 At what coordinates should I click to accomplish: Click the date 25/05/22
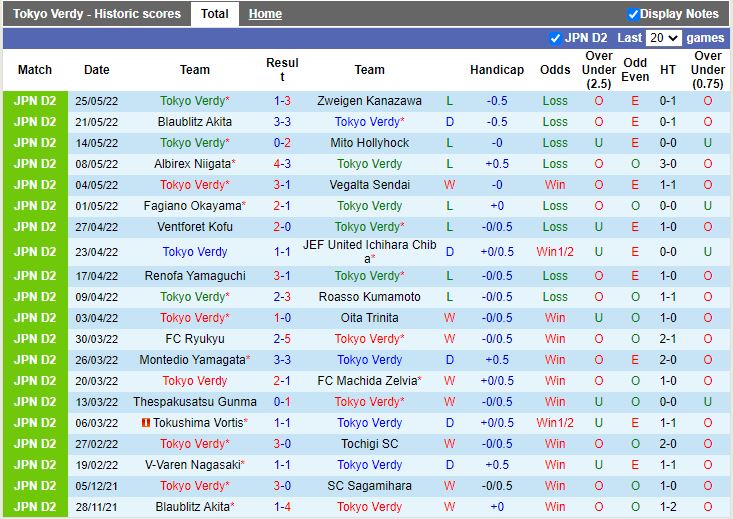pos(97,101)
